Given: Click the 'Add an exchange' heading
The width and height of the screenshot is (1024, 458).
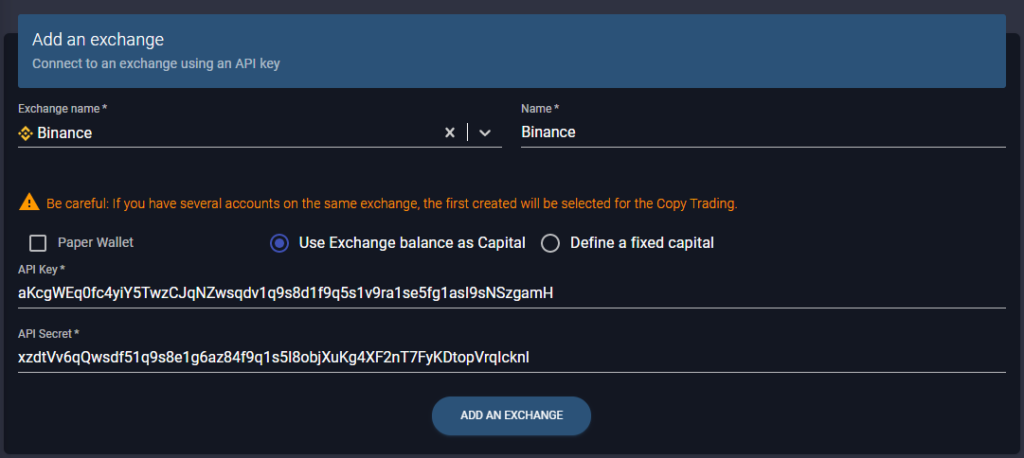Looking at the screenshot, I should [x=98, y=40].
